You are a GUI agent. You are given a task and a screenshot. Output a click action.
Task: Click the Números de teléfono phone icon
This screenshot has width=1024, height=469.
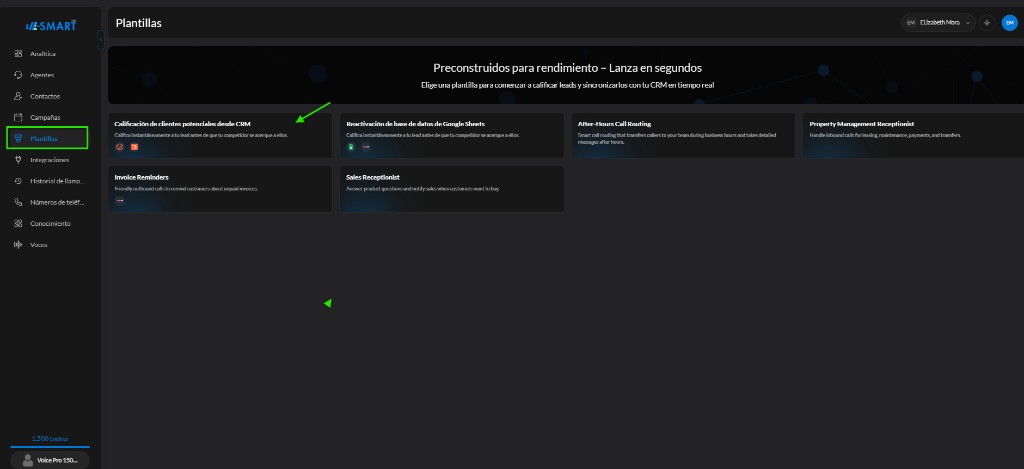click(x=18, y=202)
